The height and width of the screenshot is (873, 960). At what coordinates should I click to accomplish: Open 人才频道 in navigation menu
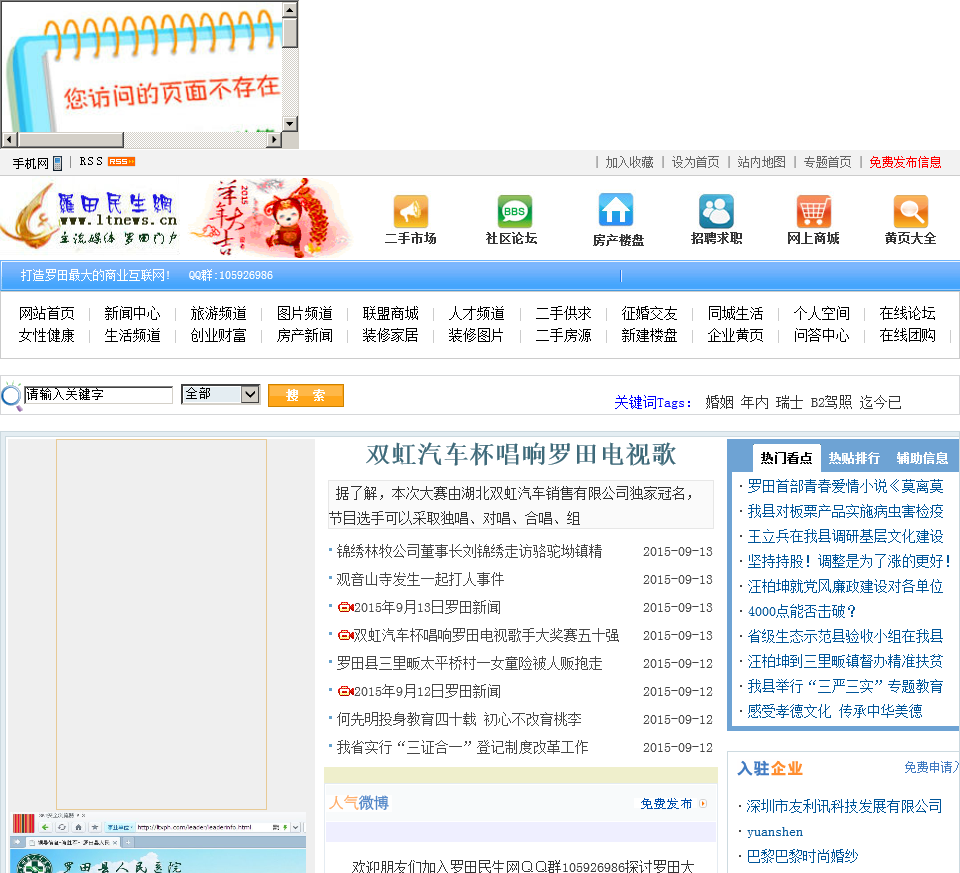[476, 313]
